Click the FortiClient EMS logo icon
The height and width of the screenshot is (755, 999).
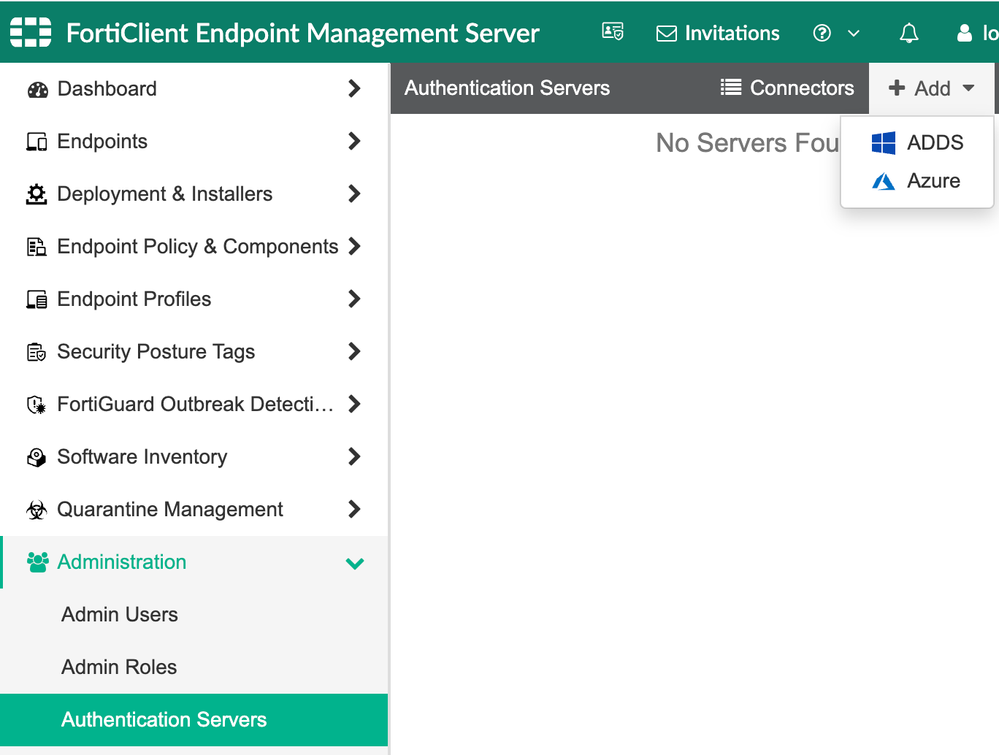[x=30, y=33]
